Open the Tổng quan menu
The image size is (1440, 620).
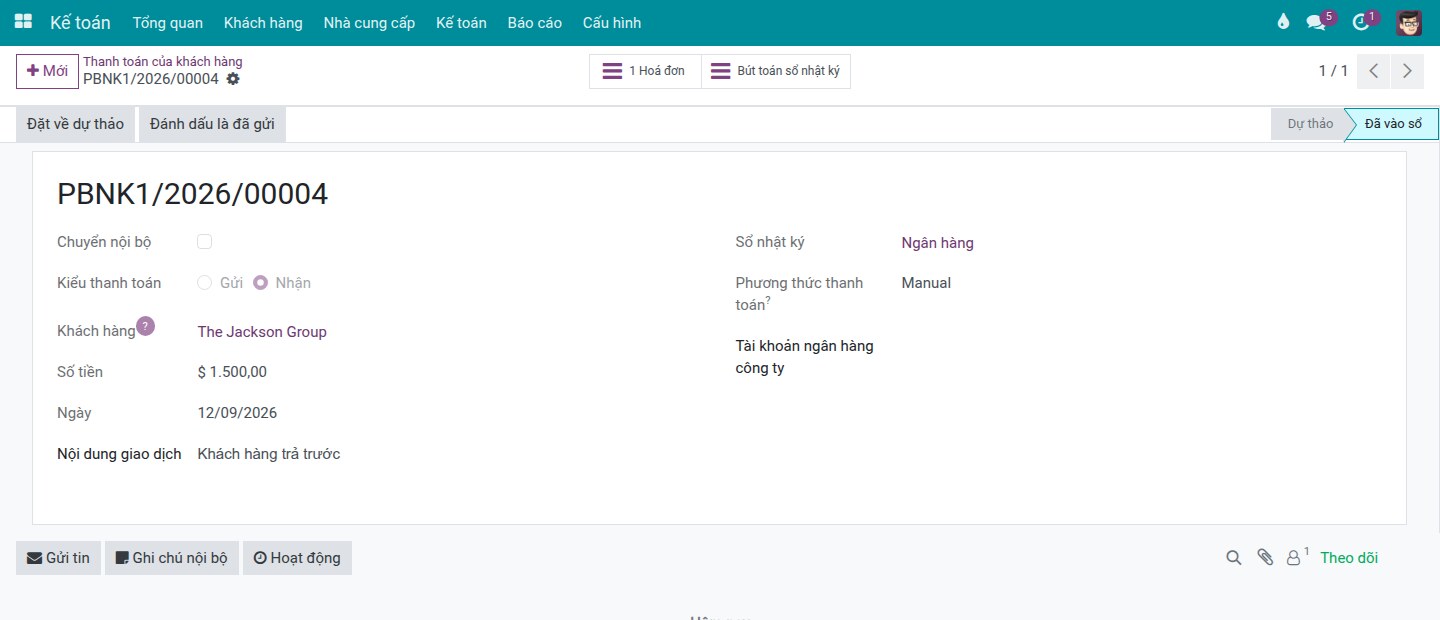pyautogui.click(x=167, y=23)
